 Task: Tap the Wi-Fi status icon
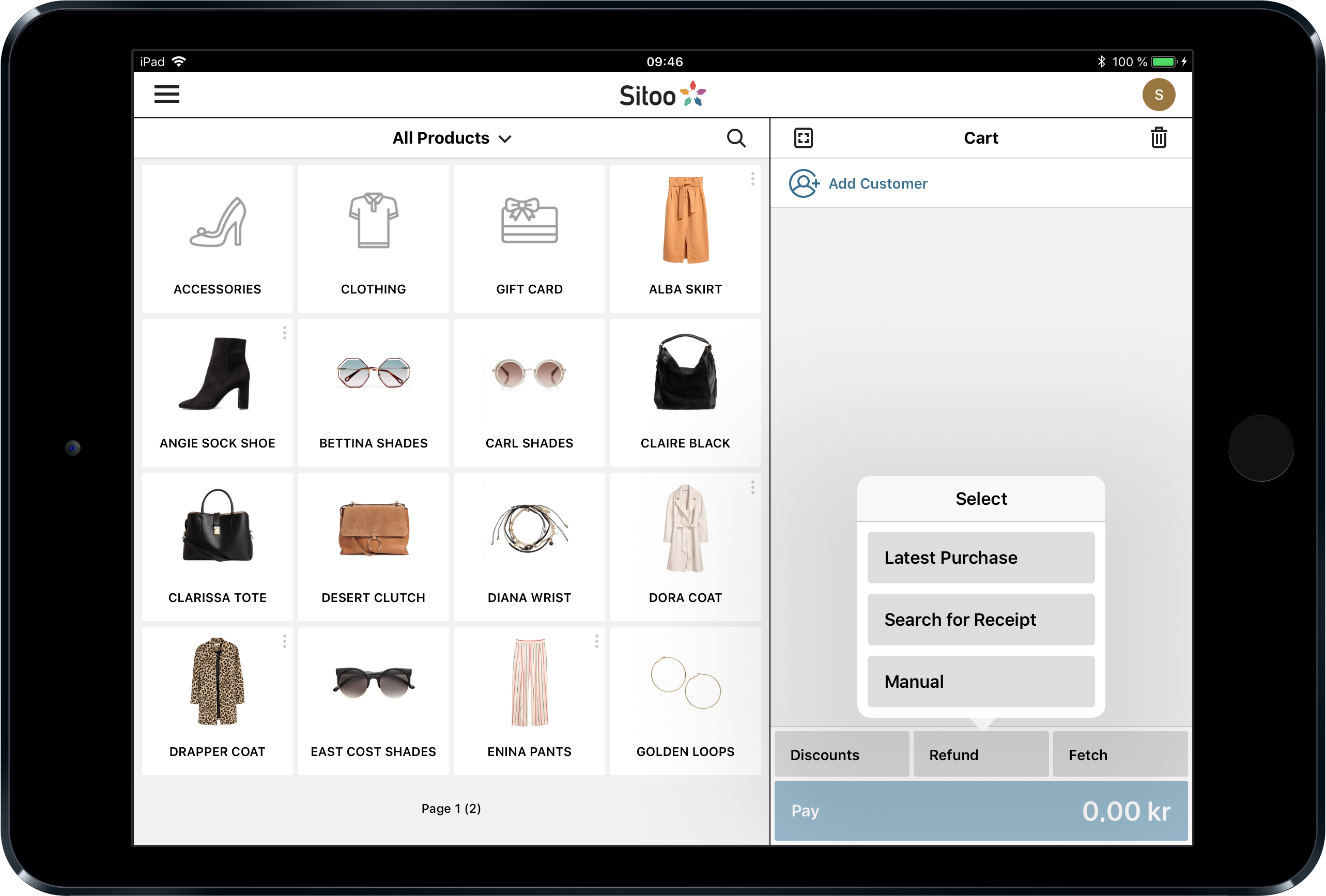click(x=179, y=61)
